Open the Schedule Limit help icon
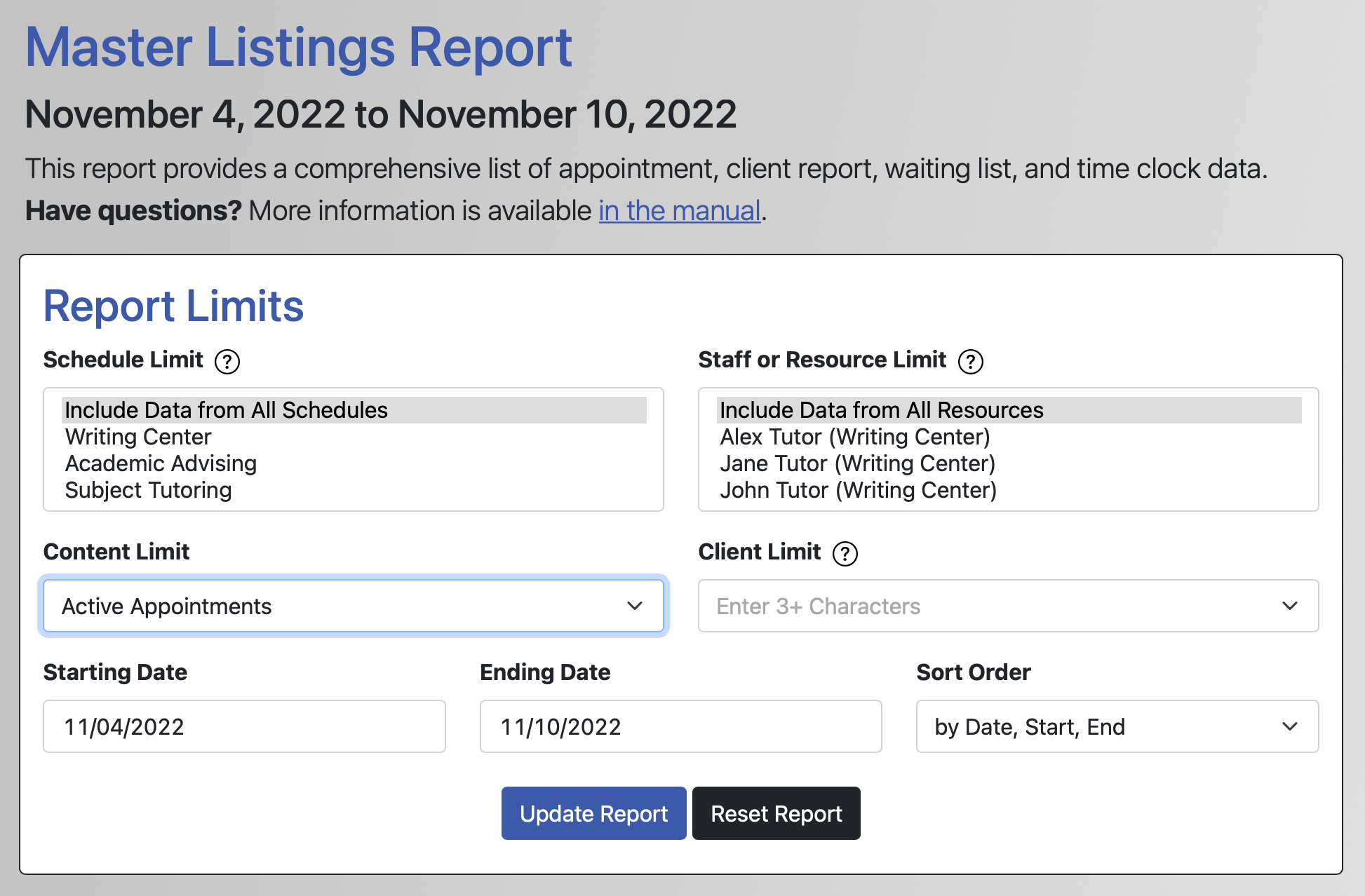This screenshot has height=896, width=1365. click(x=227, y=361)
